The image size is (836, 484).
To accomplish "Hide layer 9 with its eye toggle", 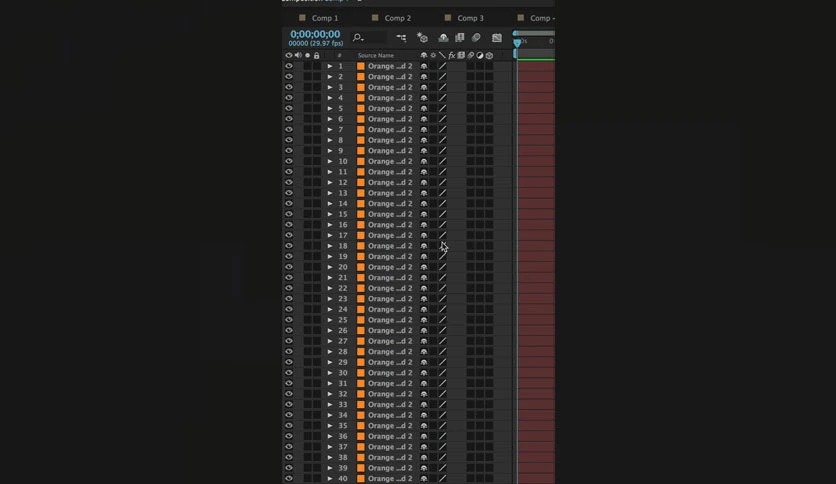I will coord(288,151).
